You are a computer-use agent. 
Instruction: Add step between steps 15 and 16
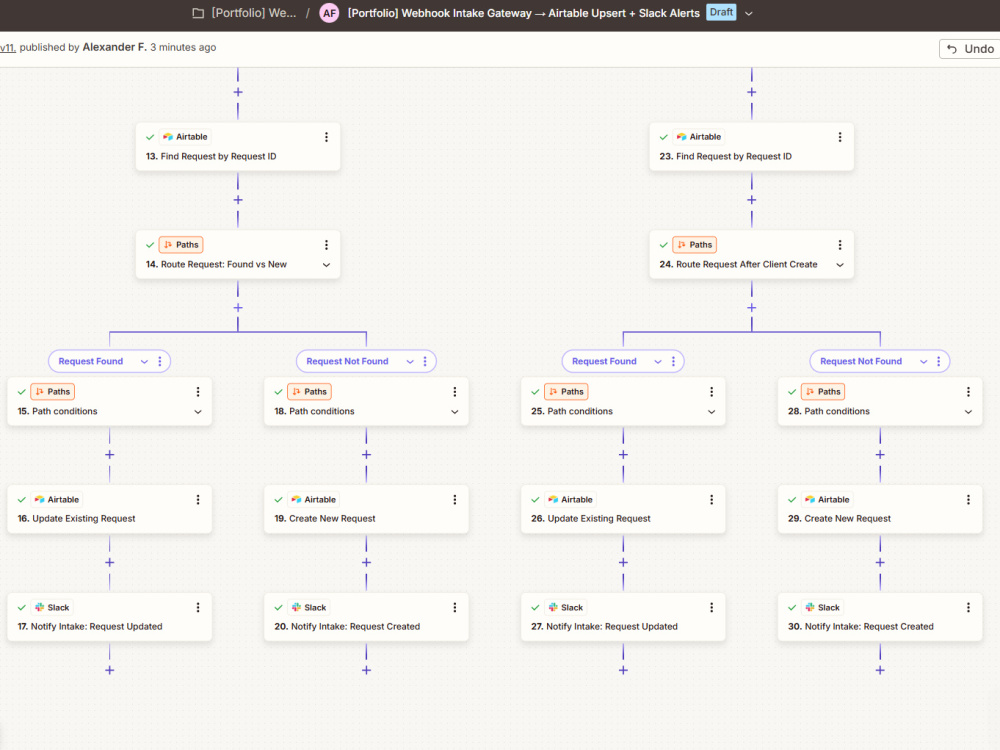click(110, 455)
